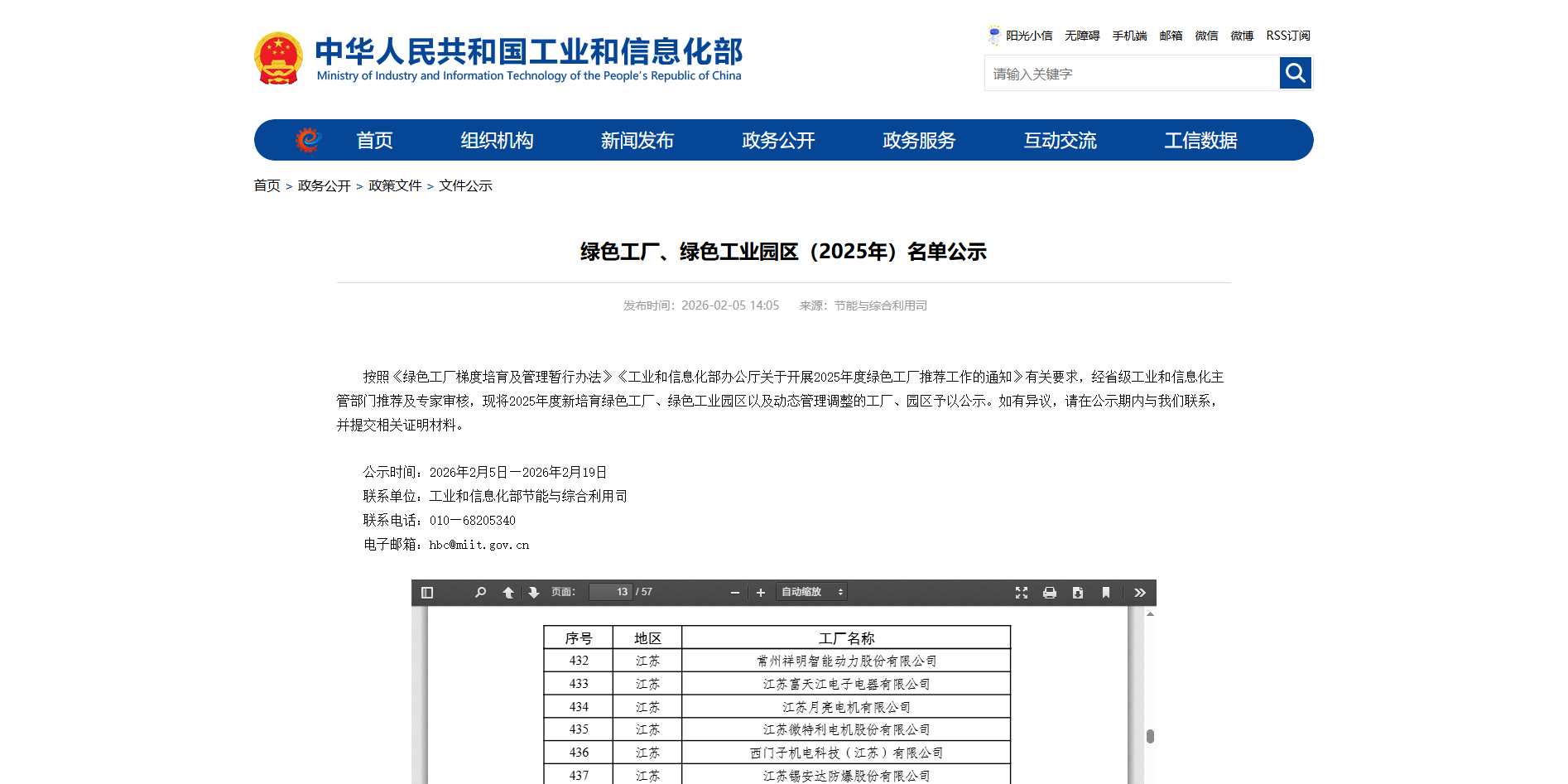Image resolution: width=1568 pixels, height=784 pixels.
Task: Print the PDF document
Action: click(1049, 592)
